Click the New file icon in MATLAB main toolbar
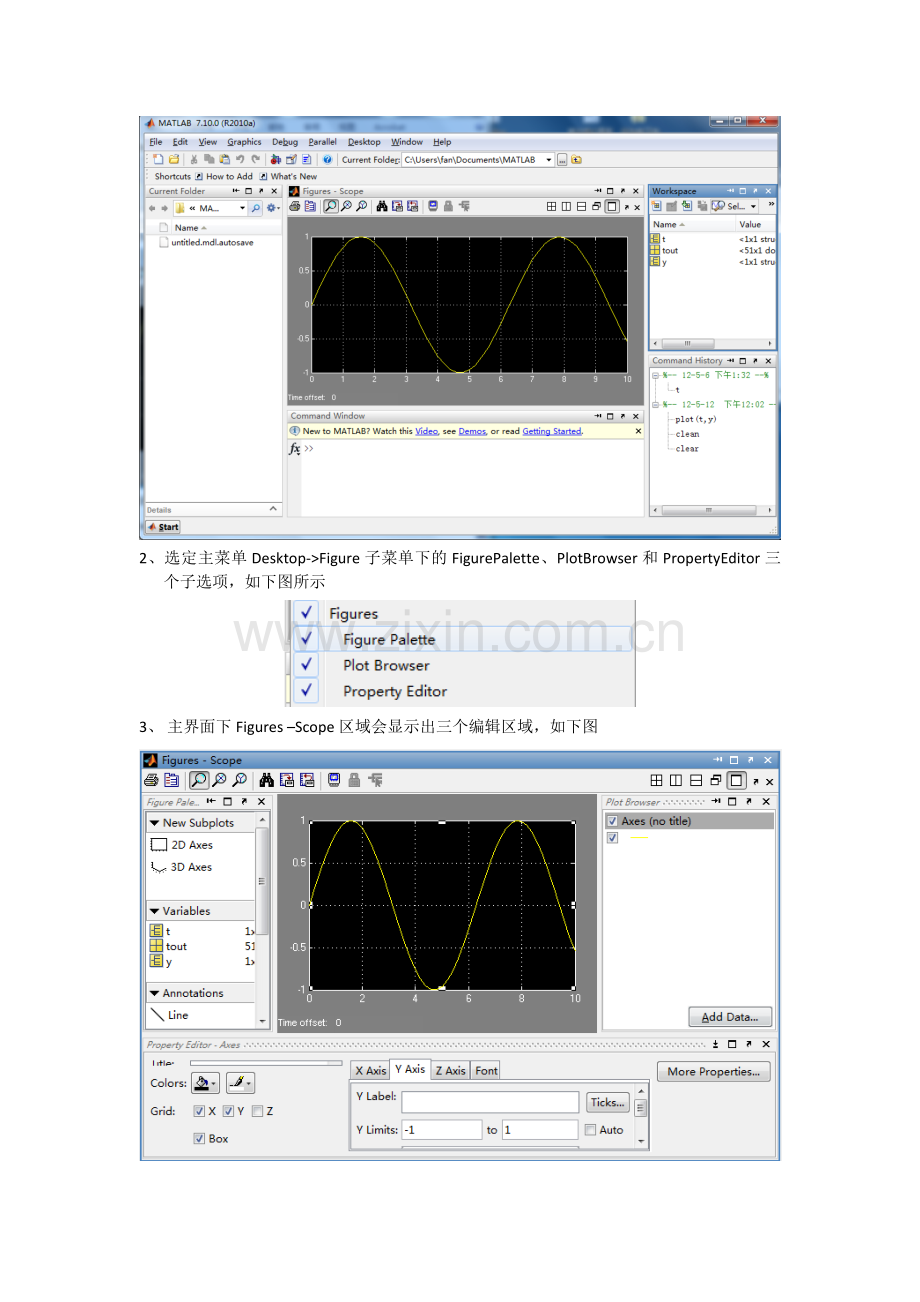This screenshot has height=1302, width=920. tap(159, 159)
